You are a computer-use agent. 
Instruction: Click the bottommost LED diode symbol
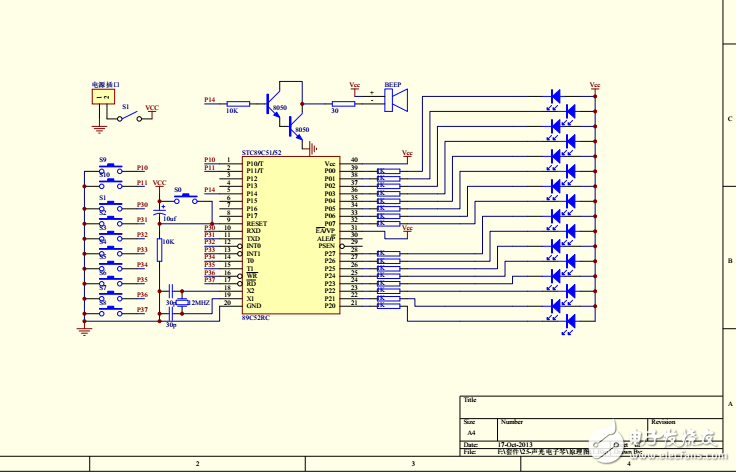click(x=571, y=321)
